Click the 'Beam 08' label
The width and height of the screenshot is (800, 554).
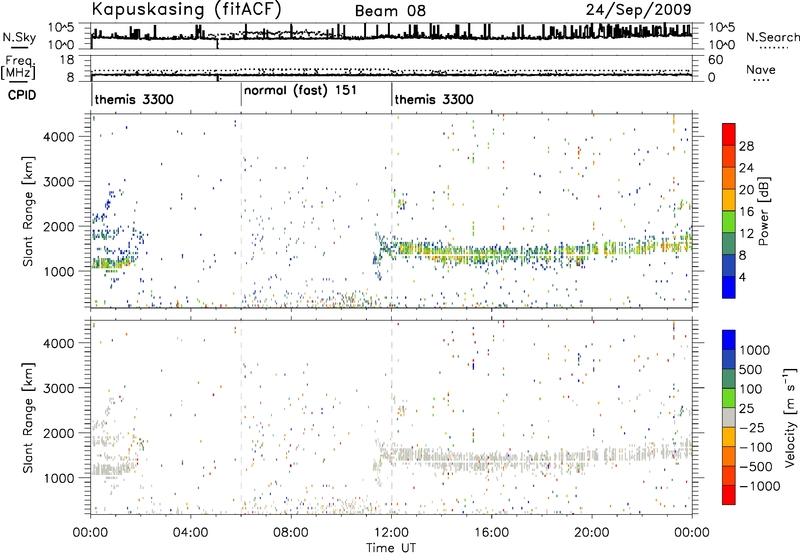tap(390, 11)
